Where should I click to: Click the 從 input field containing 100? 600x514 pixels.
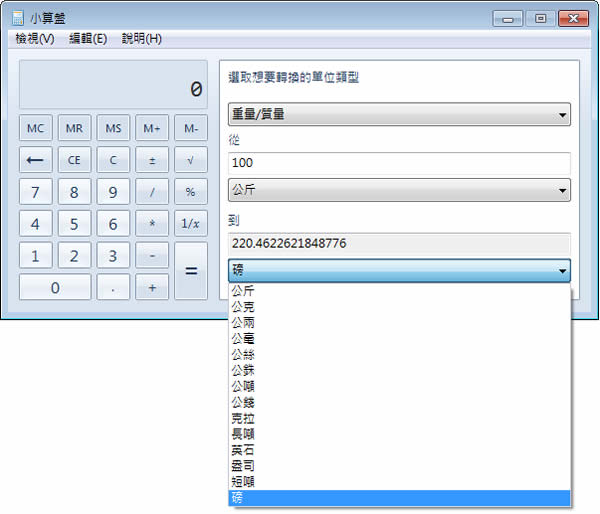399,163
